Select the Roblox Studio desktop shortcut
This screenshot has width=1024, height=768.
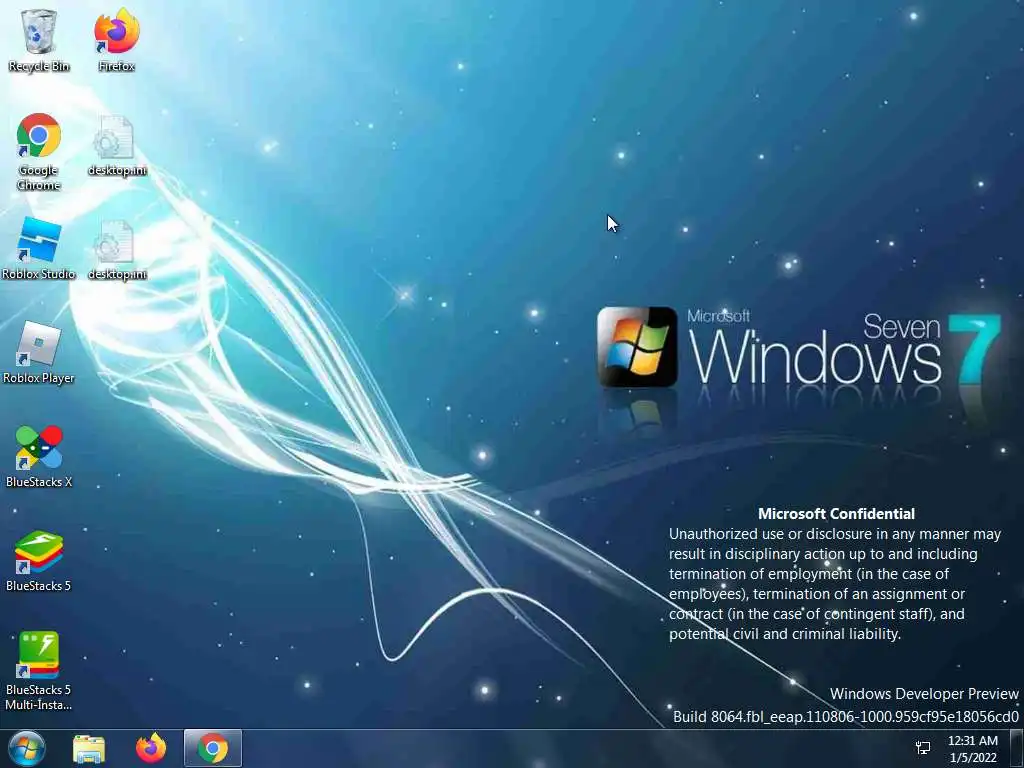click(x=39, y=249)
